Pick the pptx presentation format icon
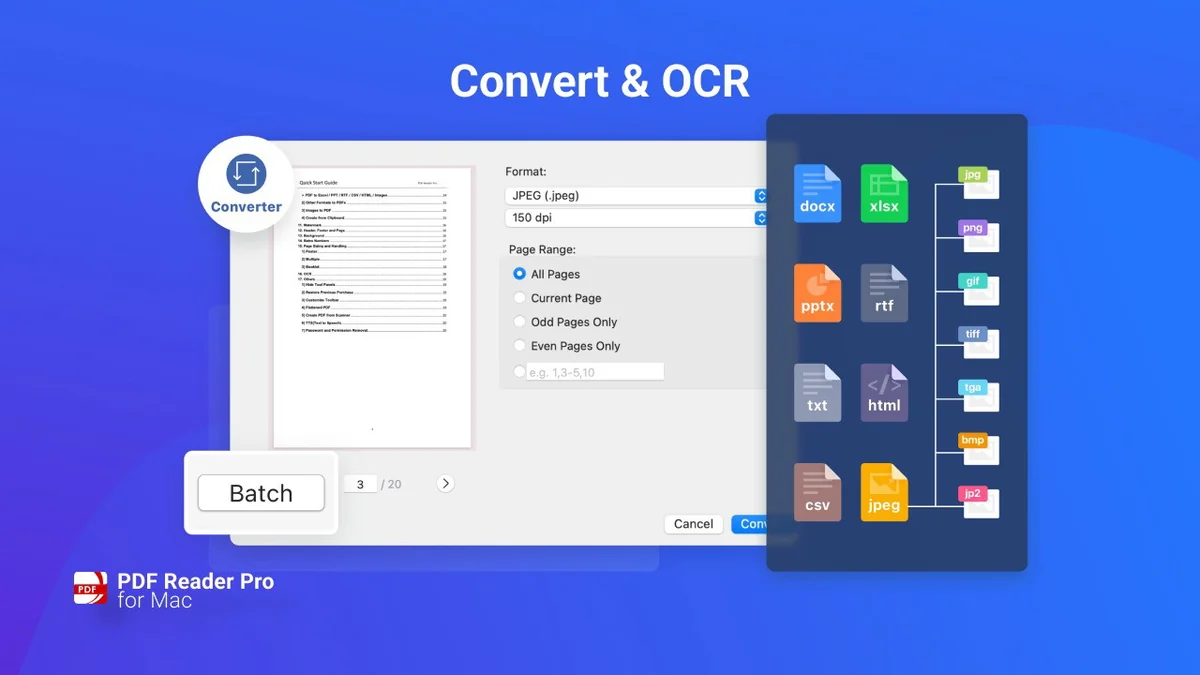 coord(817,293)
